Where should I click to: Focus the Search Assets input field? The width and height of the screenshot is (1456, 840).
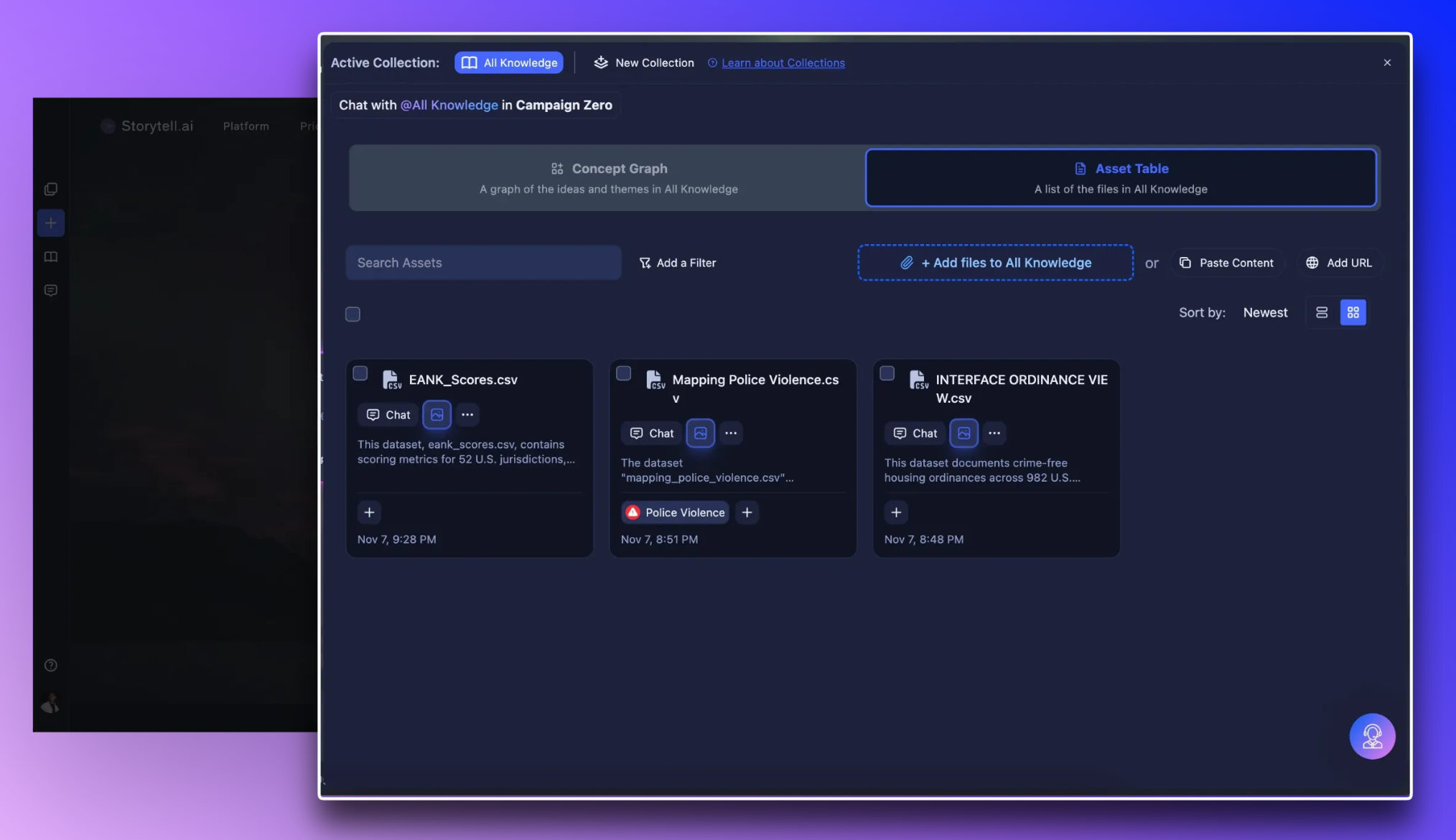(x=483, y=263)
